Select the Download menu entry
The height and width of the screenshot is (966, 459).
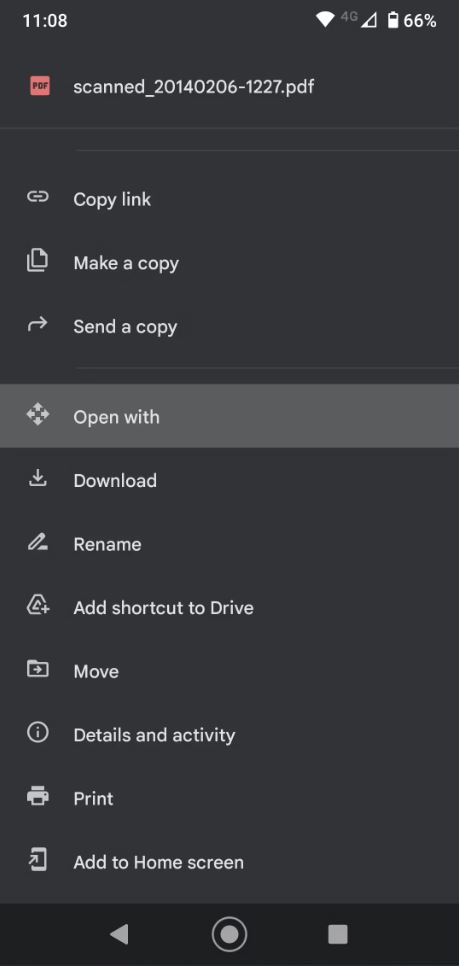pos(229,480)
